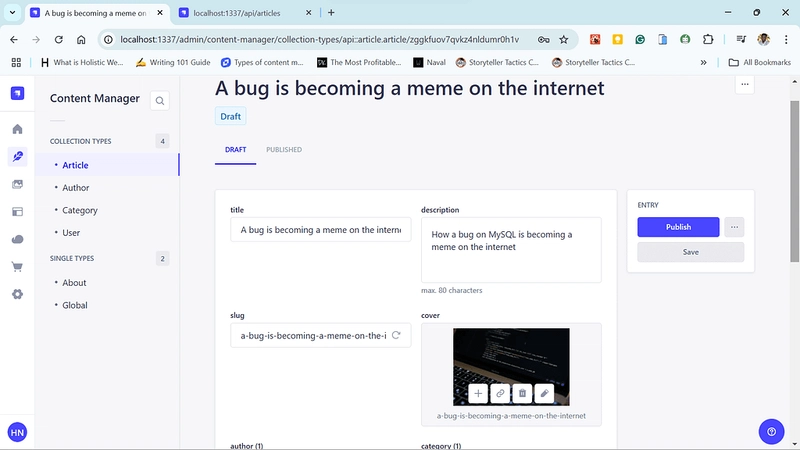Open the Grammarly extension icon
Screen dimensions: 800x450
(x=640, y=39)
